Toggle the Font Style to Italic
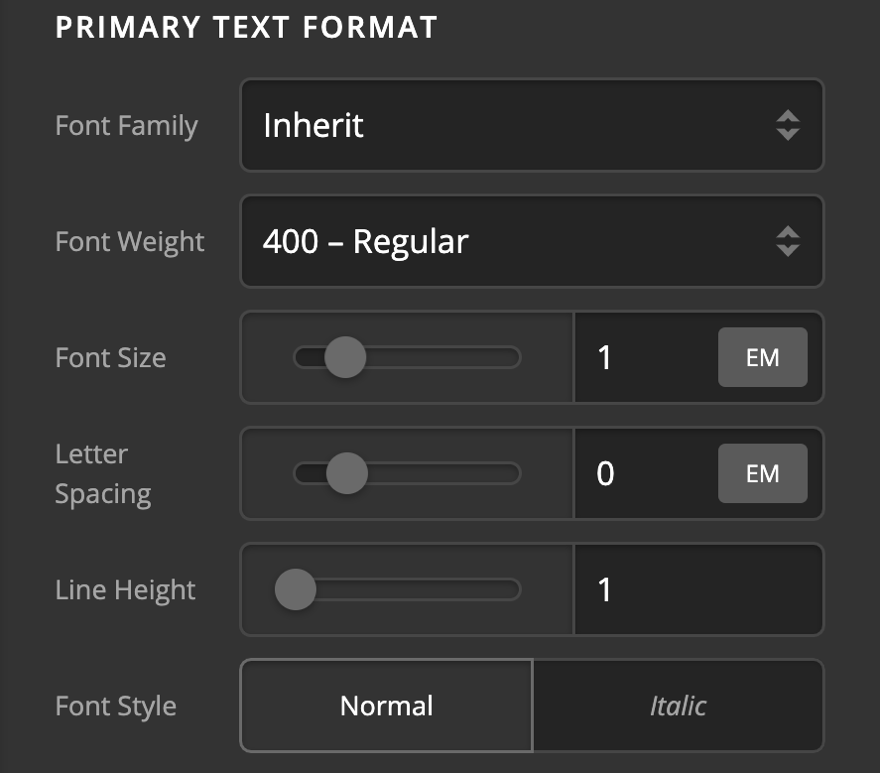880x773 pixels. (x=678, y=705)
